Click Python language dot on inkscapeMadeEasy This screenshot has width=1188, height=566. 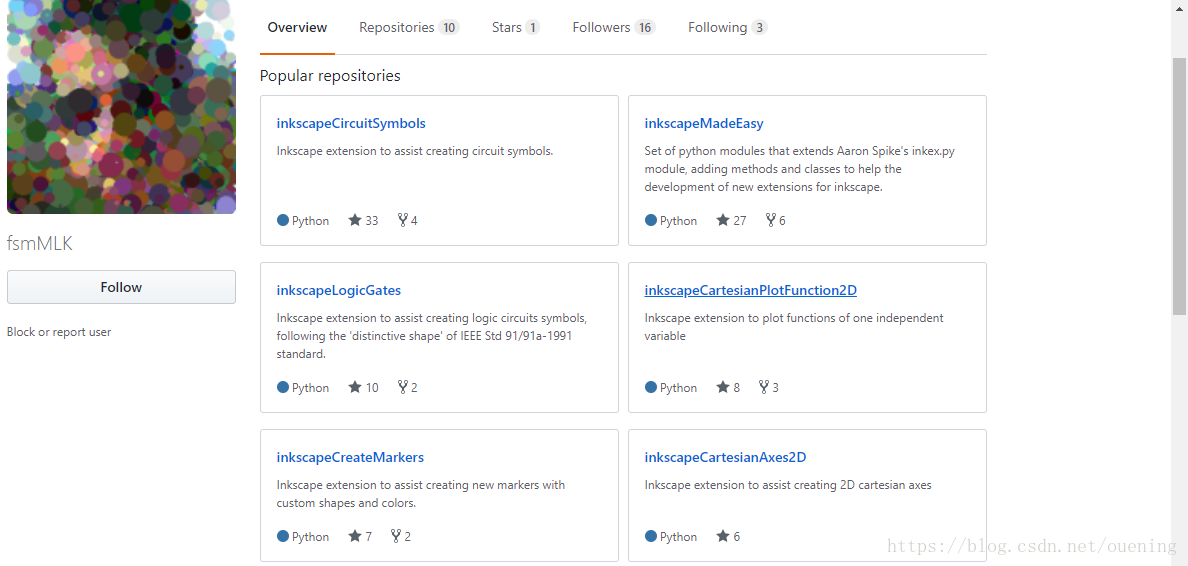[x=651, y=220]
